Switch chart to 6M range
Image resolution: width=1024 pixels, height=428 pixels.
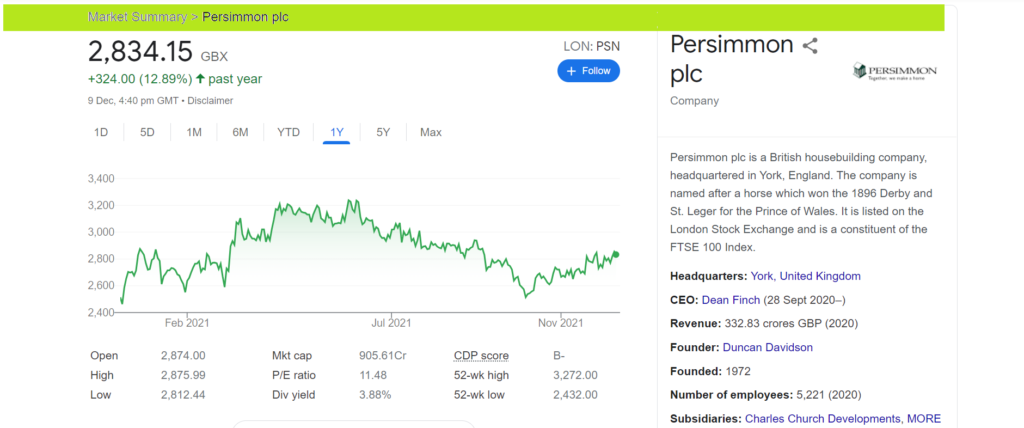[240, 132]
